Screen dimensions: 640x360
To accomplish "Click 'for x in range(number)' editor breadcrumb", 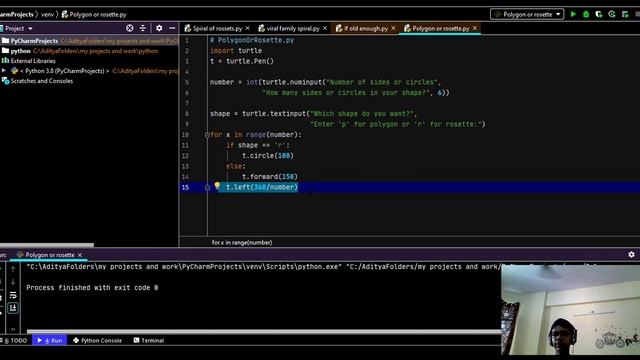I will click(x=242, y=242).
